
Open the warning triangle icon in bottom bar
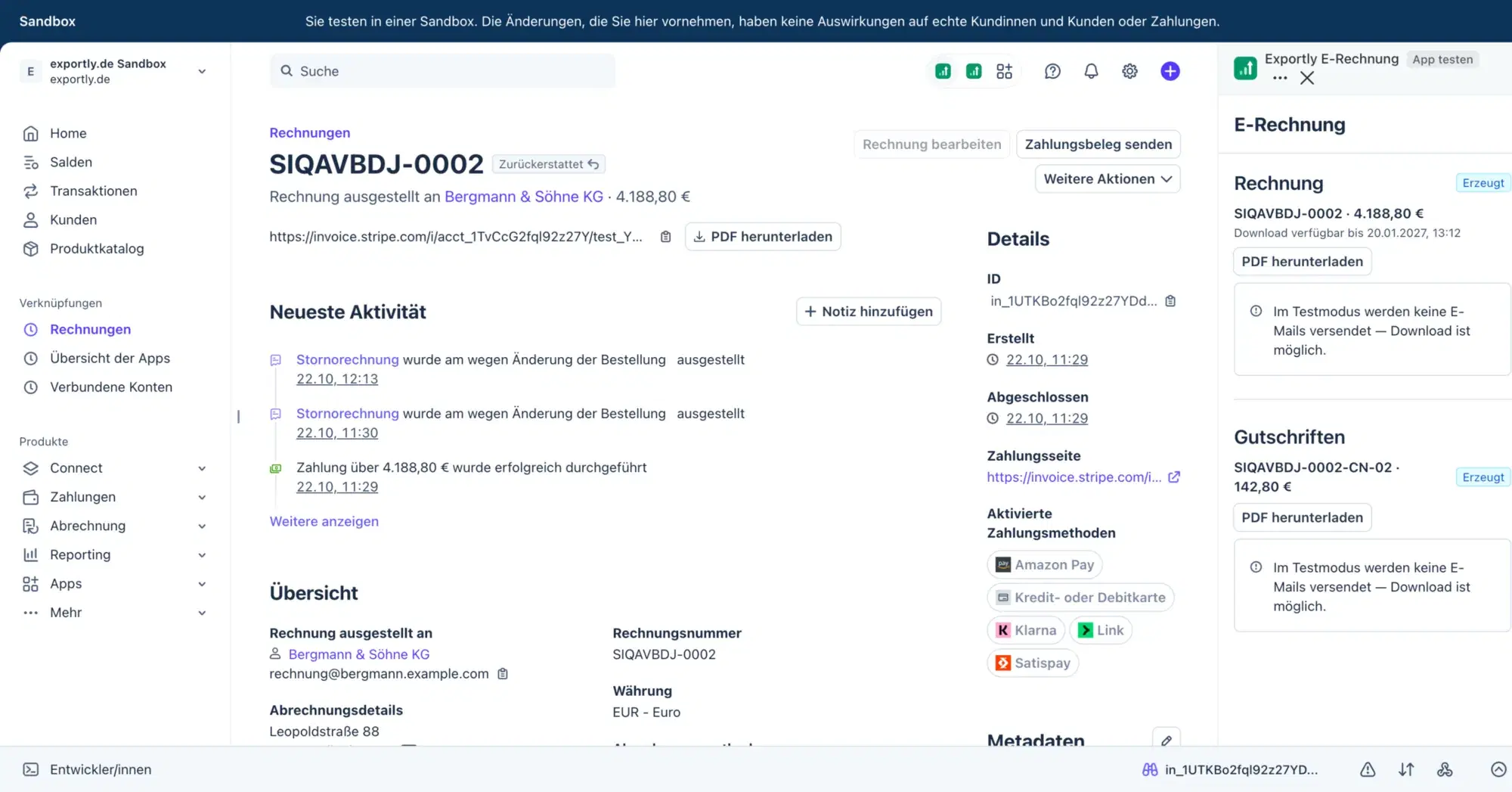click(1368, 769)
